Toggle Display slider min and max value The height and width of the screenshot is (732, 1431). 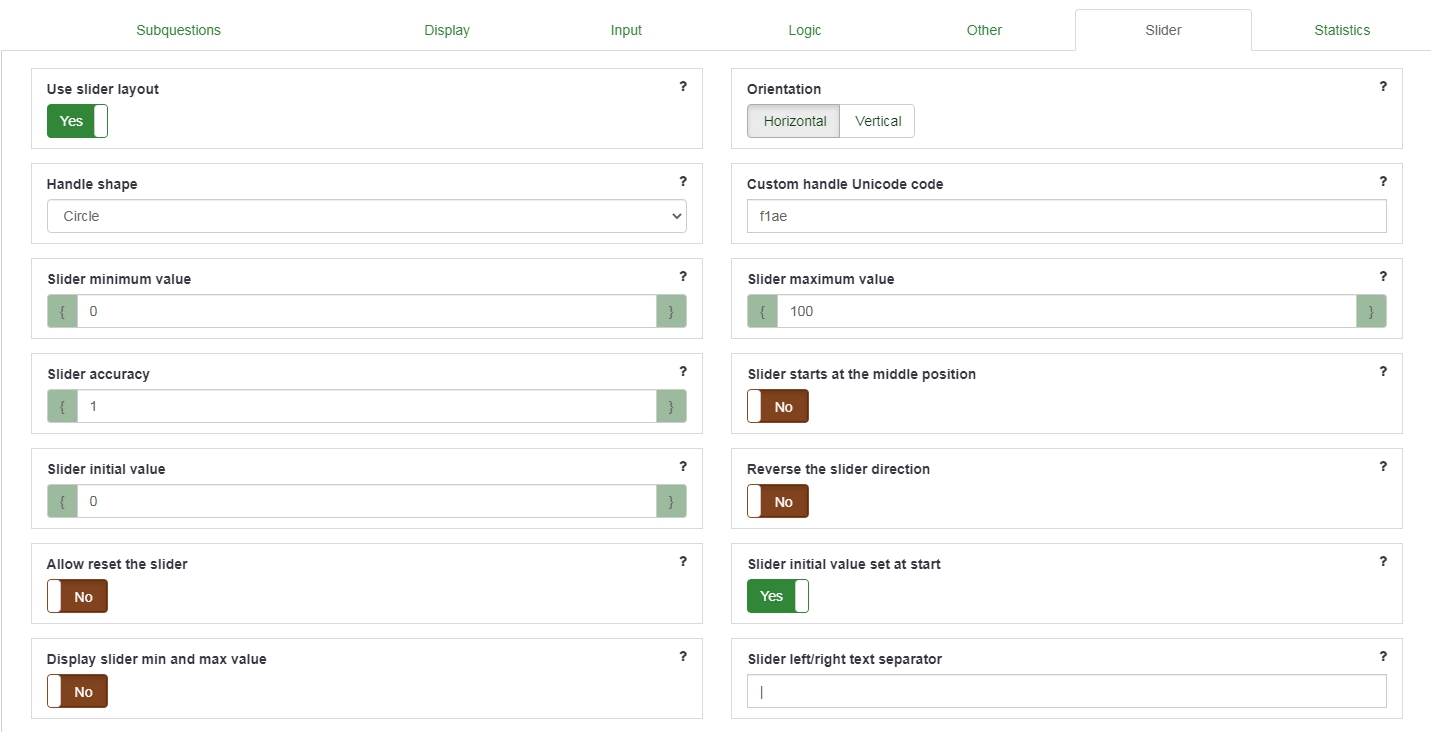(x=77, y=691)
